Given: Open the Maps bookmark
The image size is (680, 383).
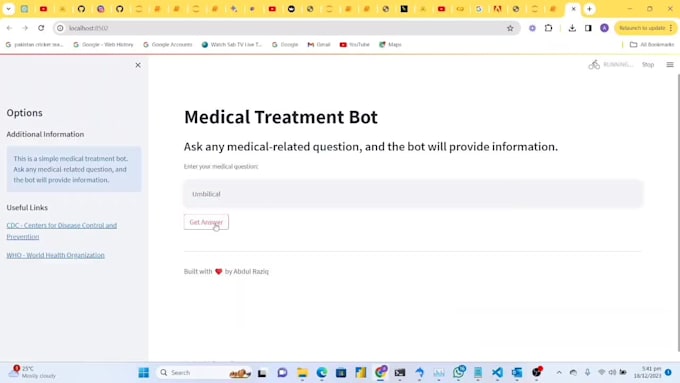Looking at the screenshot, I should pyautogui.click(x=390, y=44).
